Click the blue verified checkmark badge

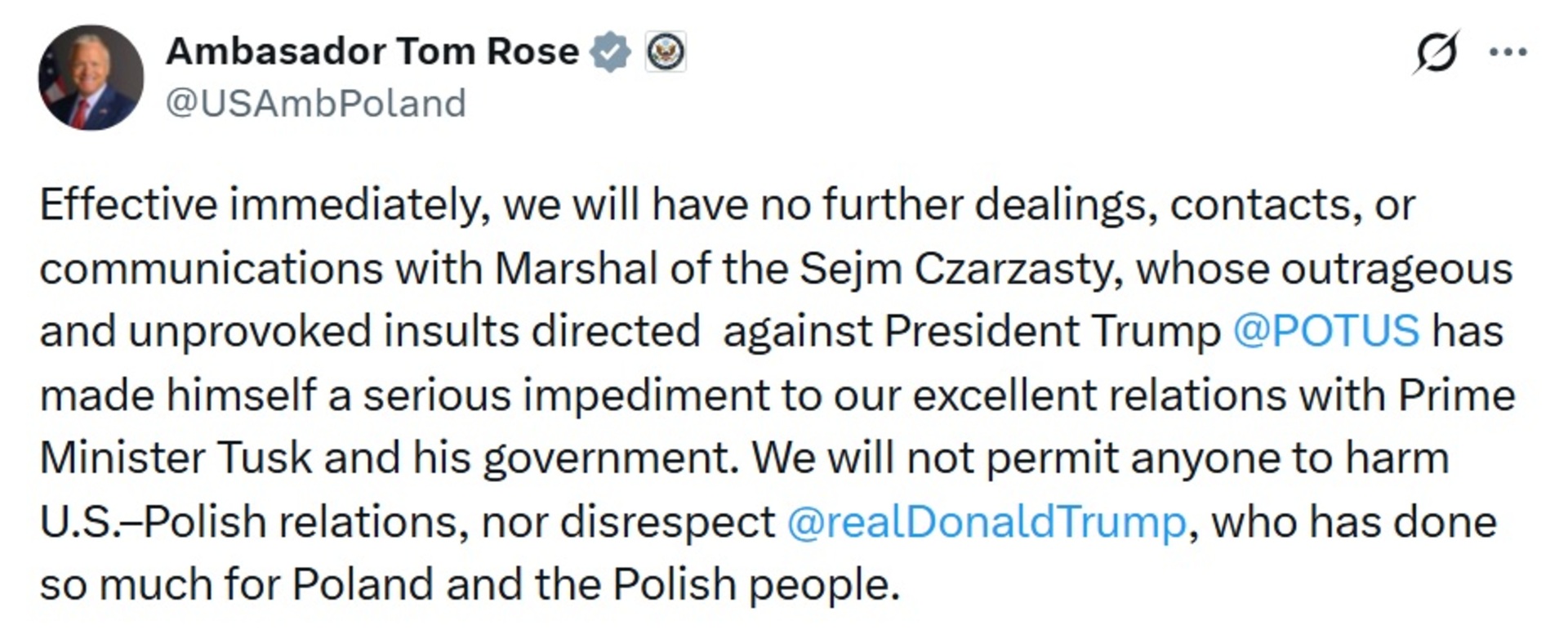[611, 52]
